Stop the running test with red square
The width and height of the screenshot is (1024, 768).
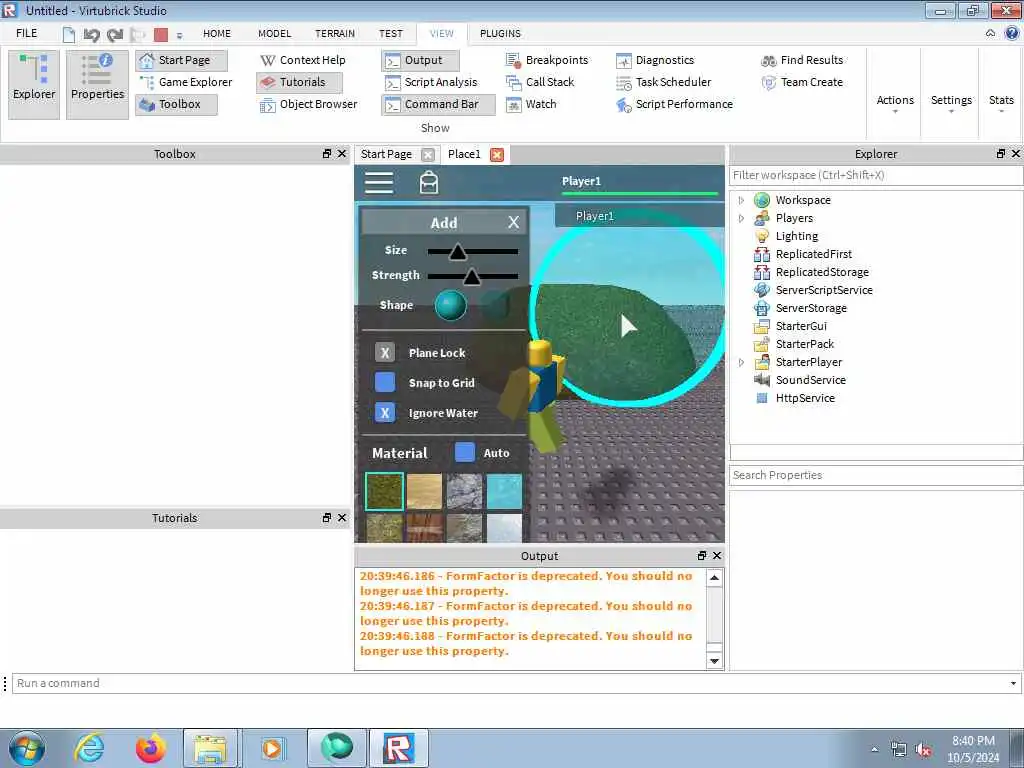coord(161,34)
